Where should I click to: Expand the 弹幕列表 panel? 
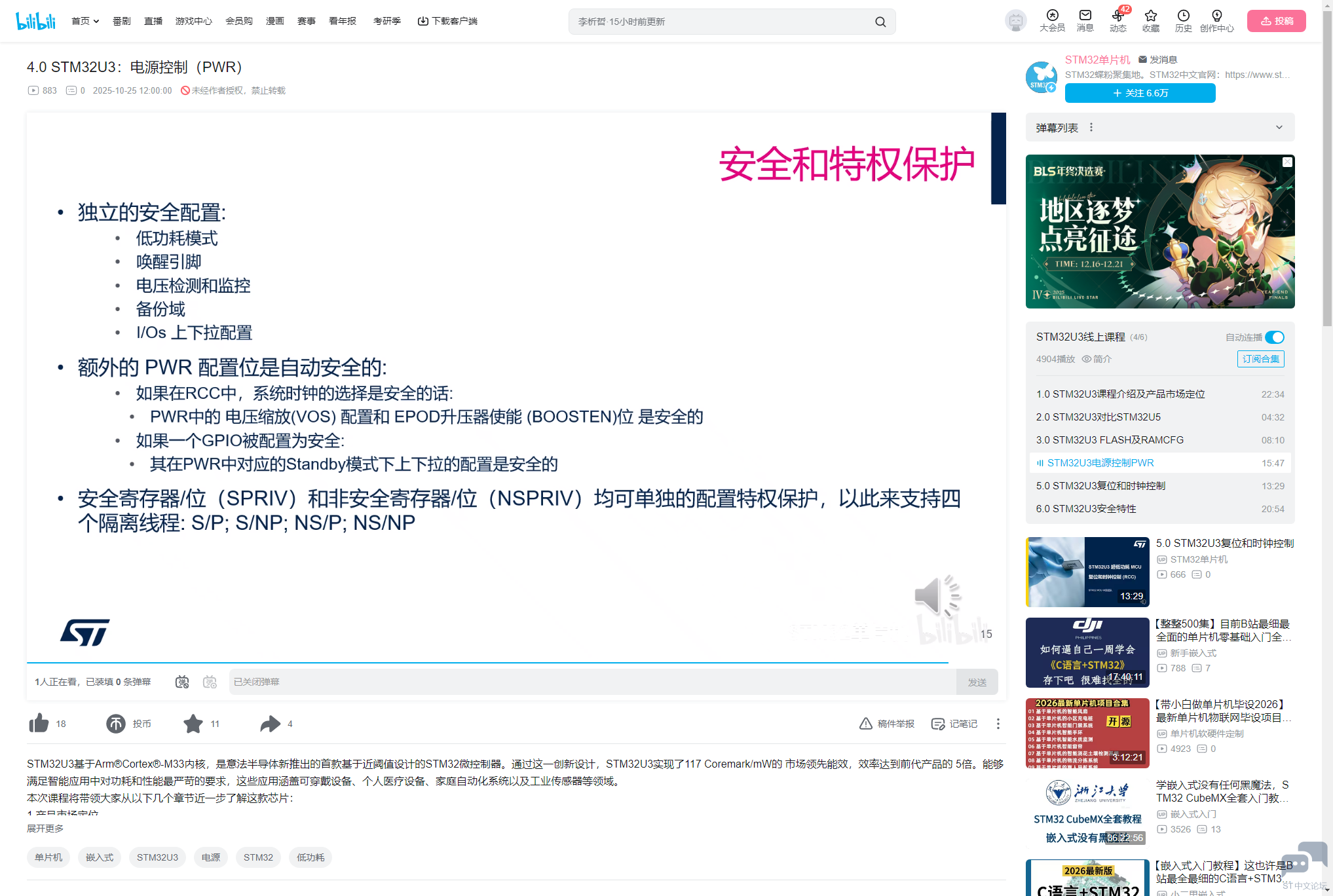(x=1279, y=127)
